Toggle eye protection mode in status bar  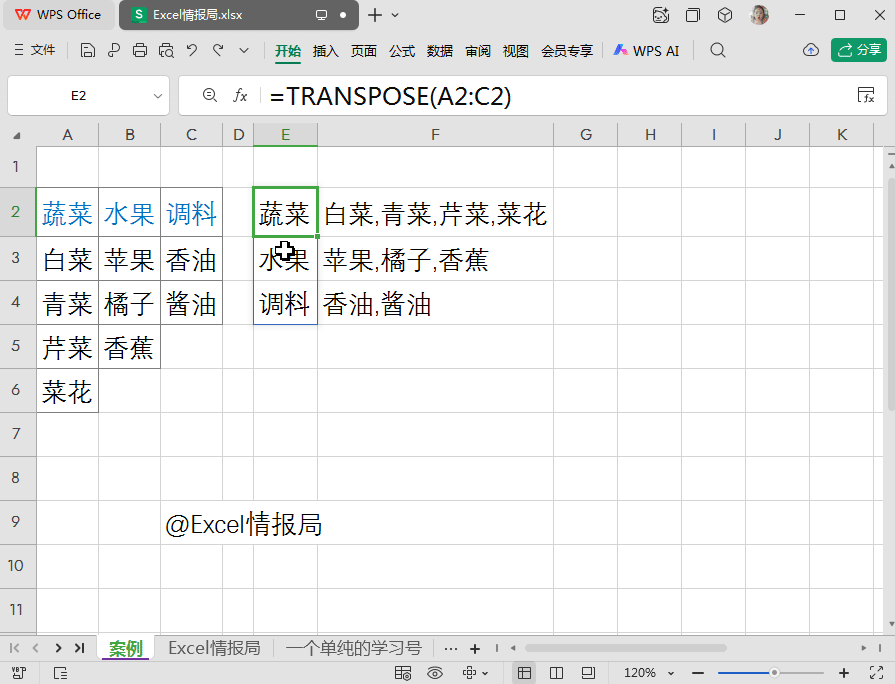(x=435, y=673)
